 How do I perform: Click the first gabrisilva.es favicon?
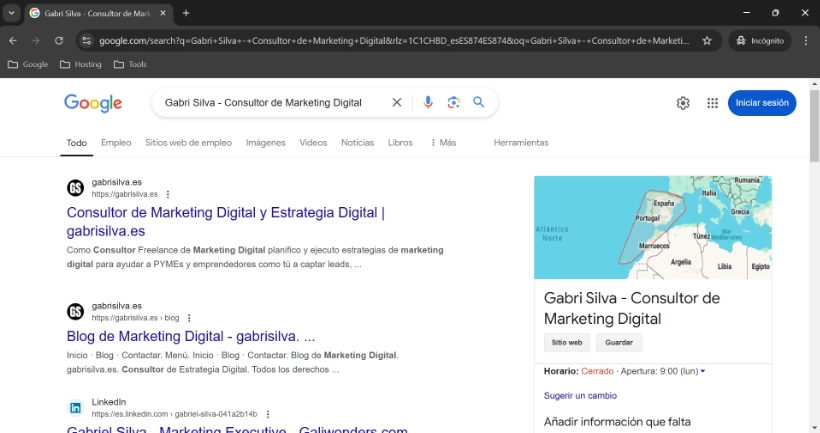pyautogui.click(x=75, y=188)
